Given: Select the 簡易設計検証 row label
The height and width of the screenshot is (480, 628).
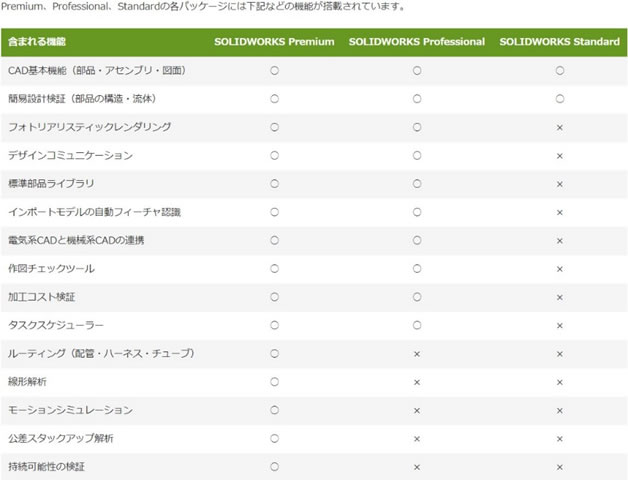Looking at the screenshot, I should tap(83, 99).
